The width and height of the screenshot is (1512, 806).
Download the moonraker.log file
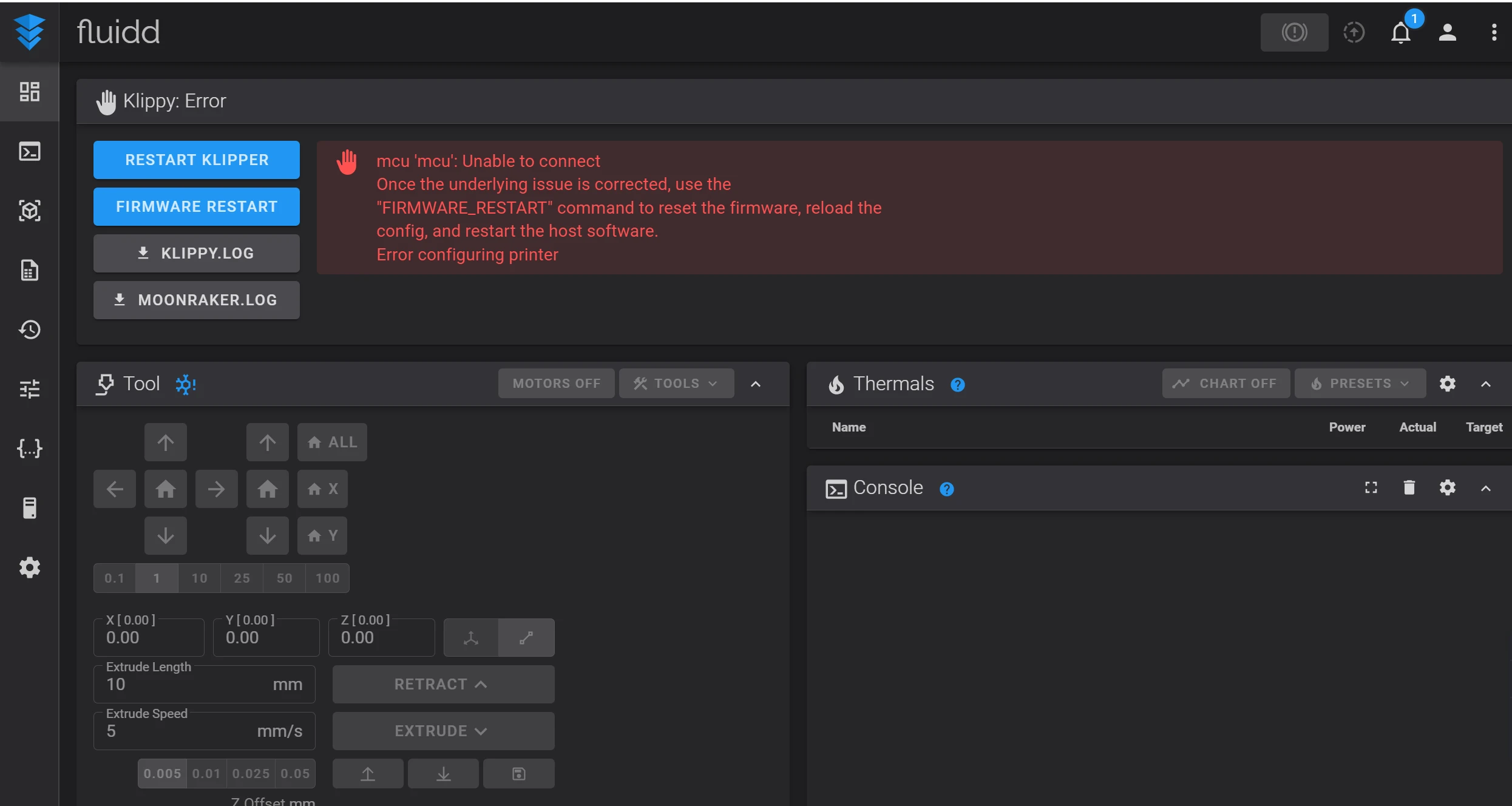(x=197, y=300)
